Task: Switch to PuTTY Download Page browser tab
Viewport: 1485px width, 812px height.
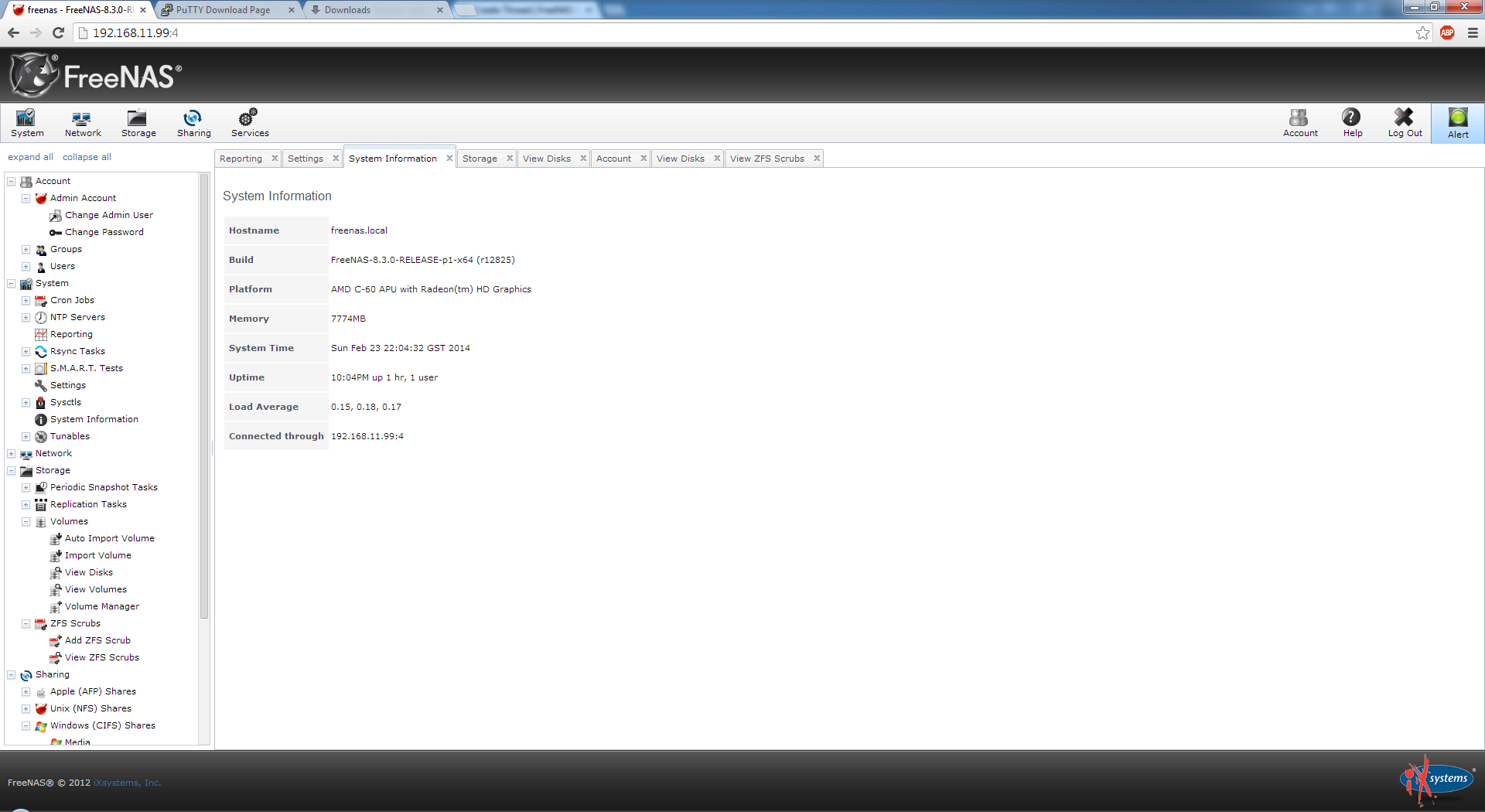Action: click(x=223, y=10)
